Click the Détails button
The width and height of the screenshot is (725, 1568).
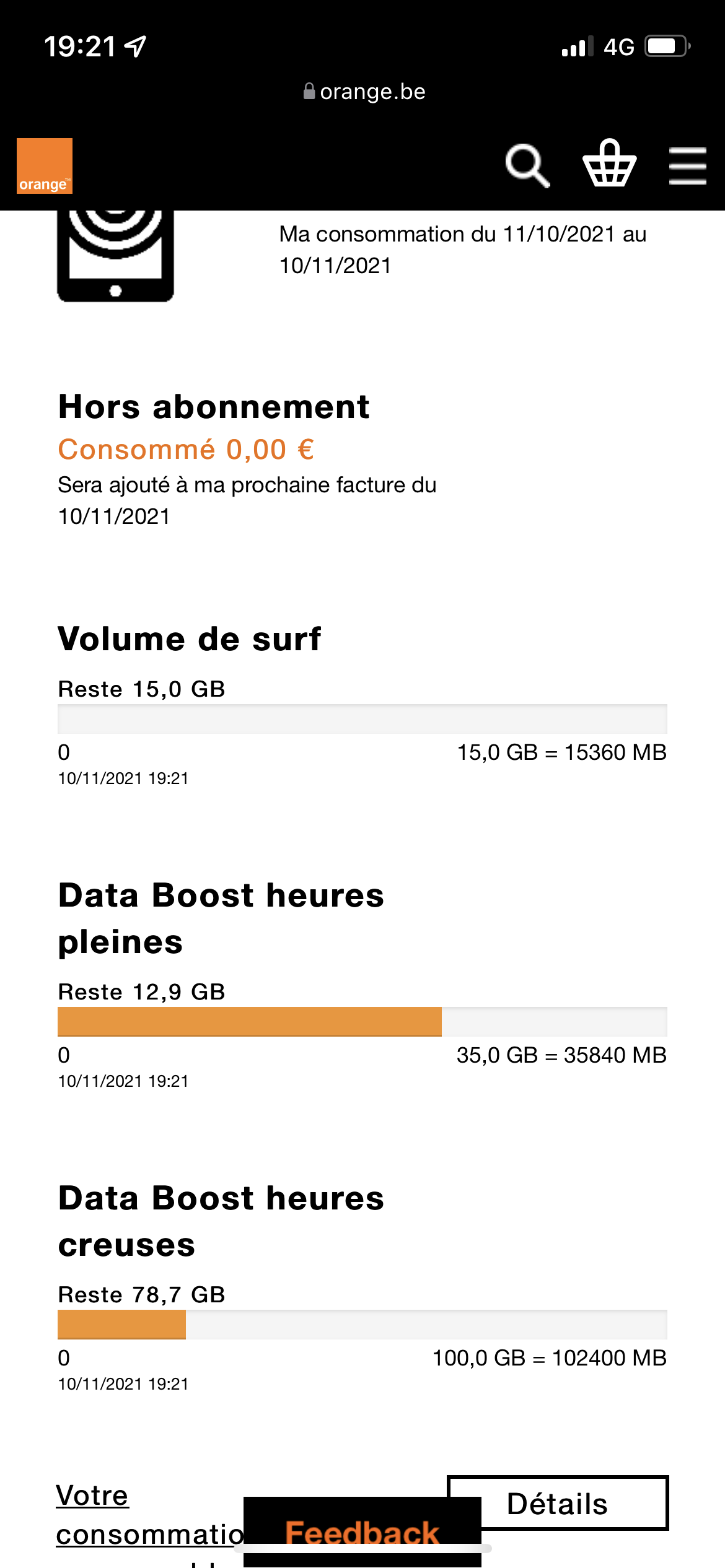557,1503
